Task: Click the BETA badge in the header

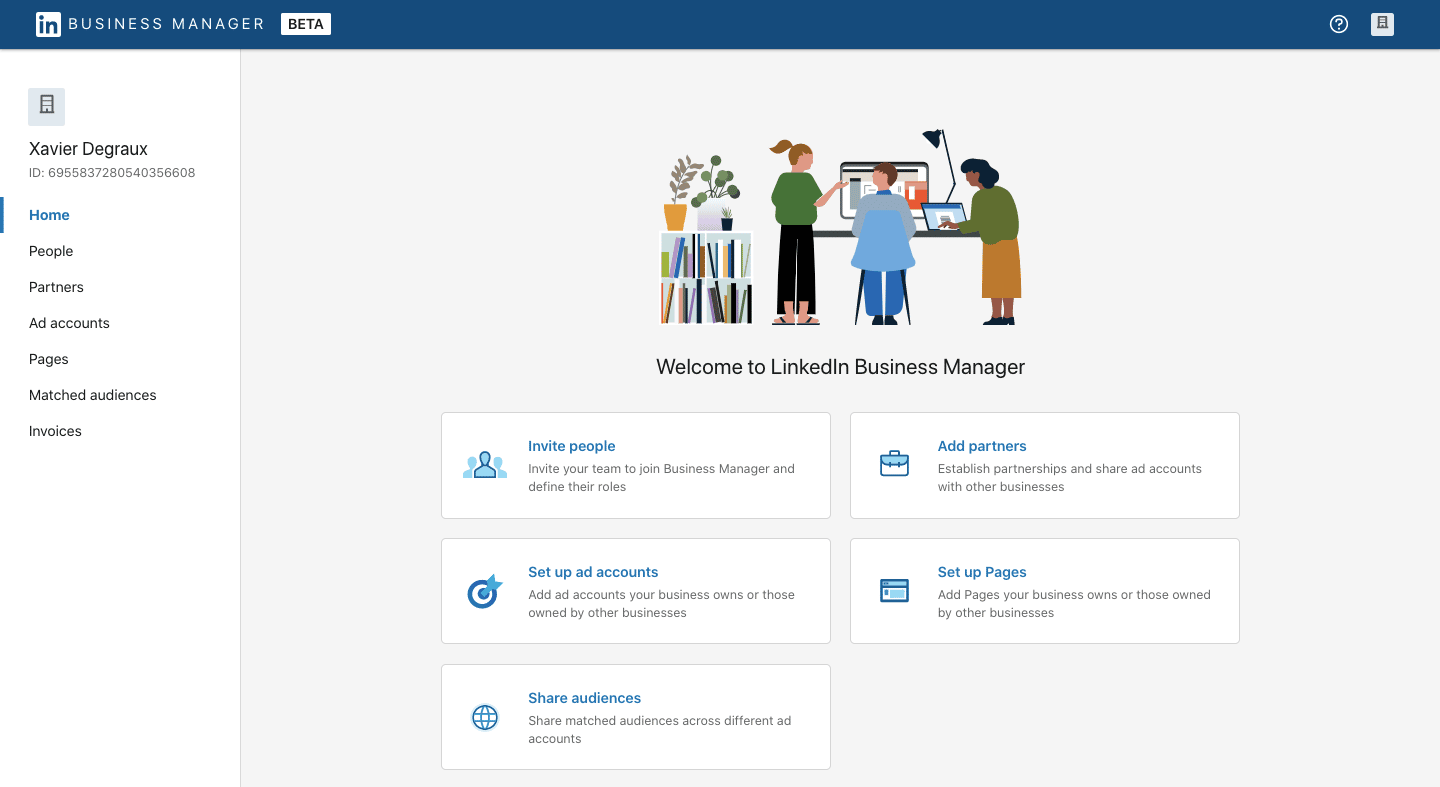Action: (x=305, y=23)
